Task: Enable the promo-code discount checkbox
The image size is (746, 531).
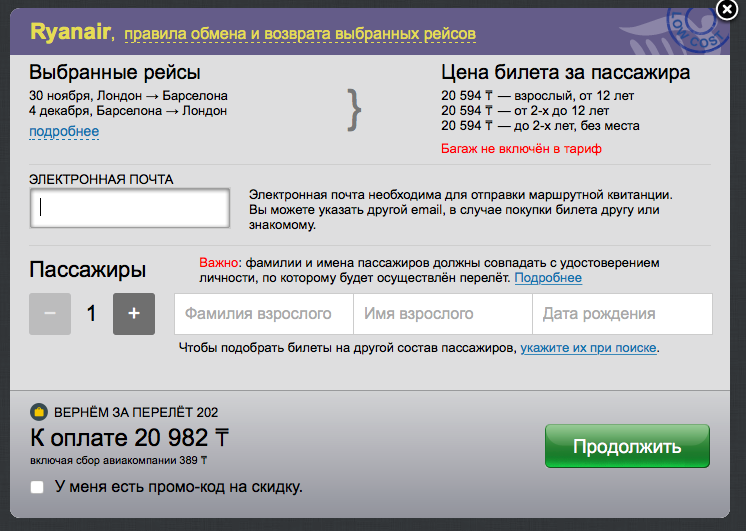Action: [37, 487]
